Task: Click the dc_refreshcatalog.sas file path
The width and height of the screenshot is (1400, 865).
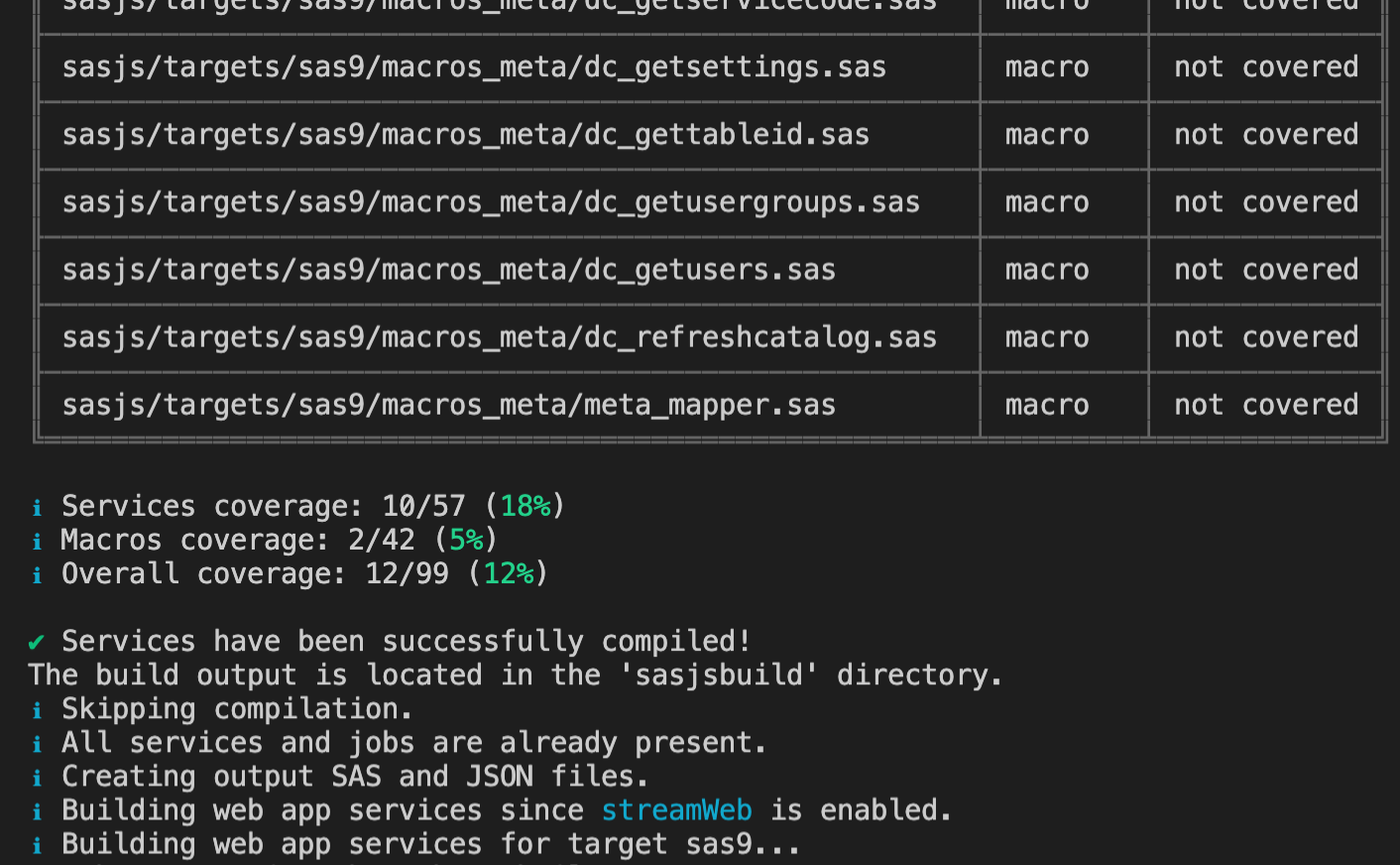Action: coord(499,337)
